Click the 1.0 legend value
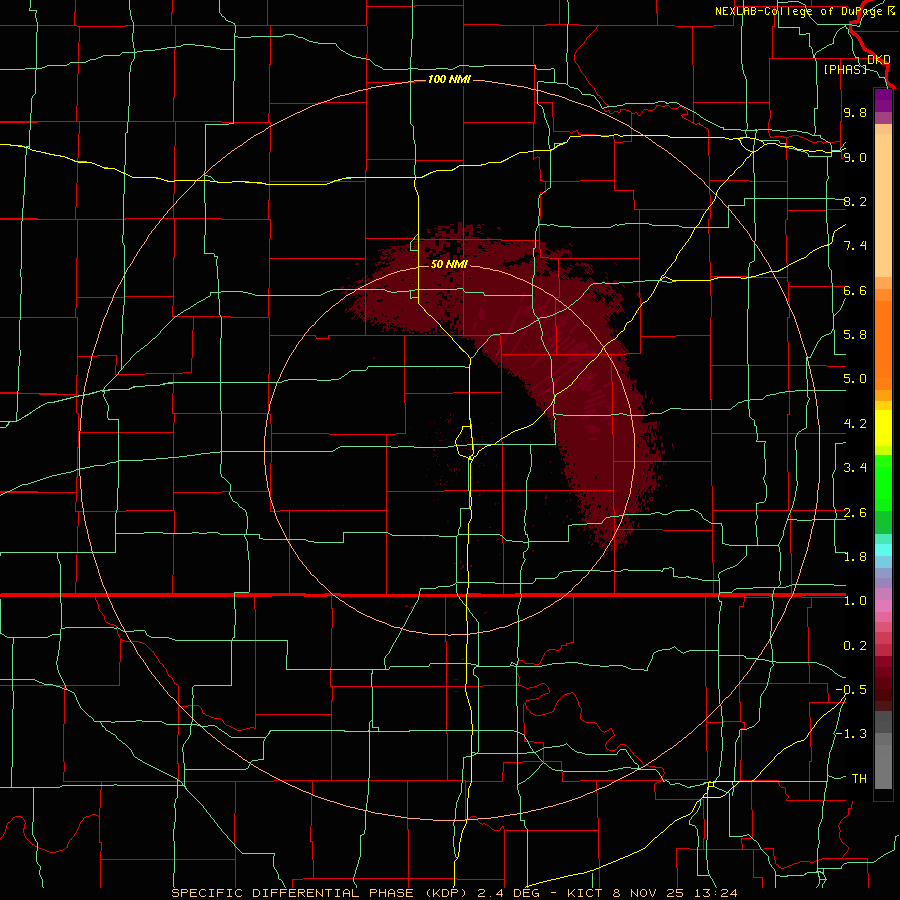The width and height of the screenshot is (900, 900). pyautogui.click(x=855, y=601)
